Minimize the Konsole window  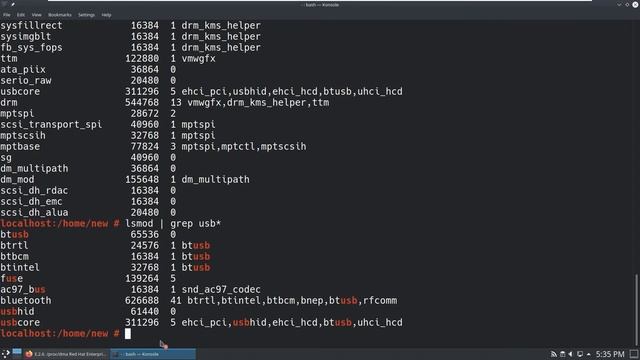619,4
